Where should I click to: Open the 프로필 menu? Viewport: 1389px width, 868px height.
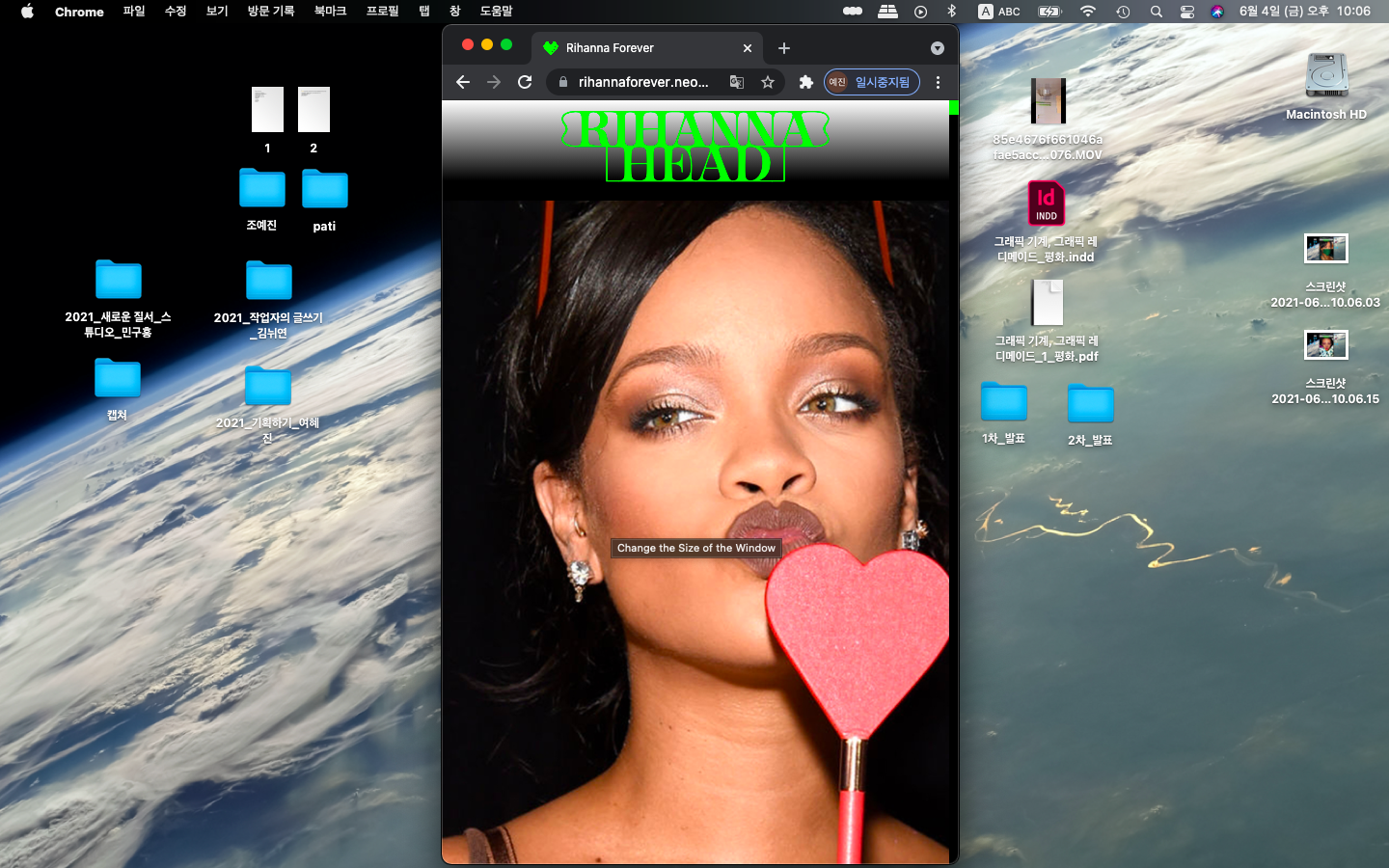click(382, 12)
